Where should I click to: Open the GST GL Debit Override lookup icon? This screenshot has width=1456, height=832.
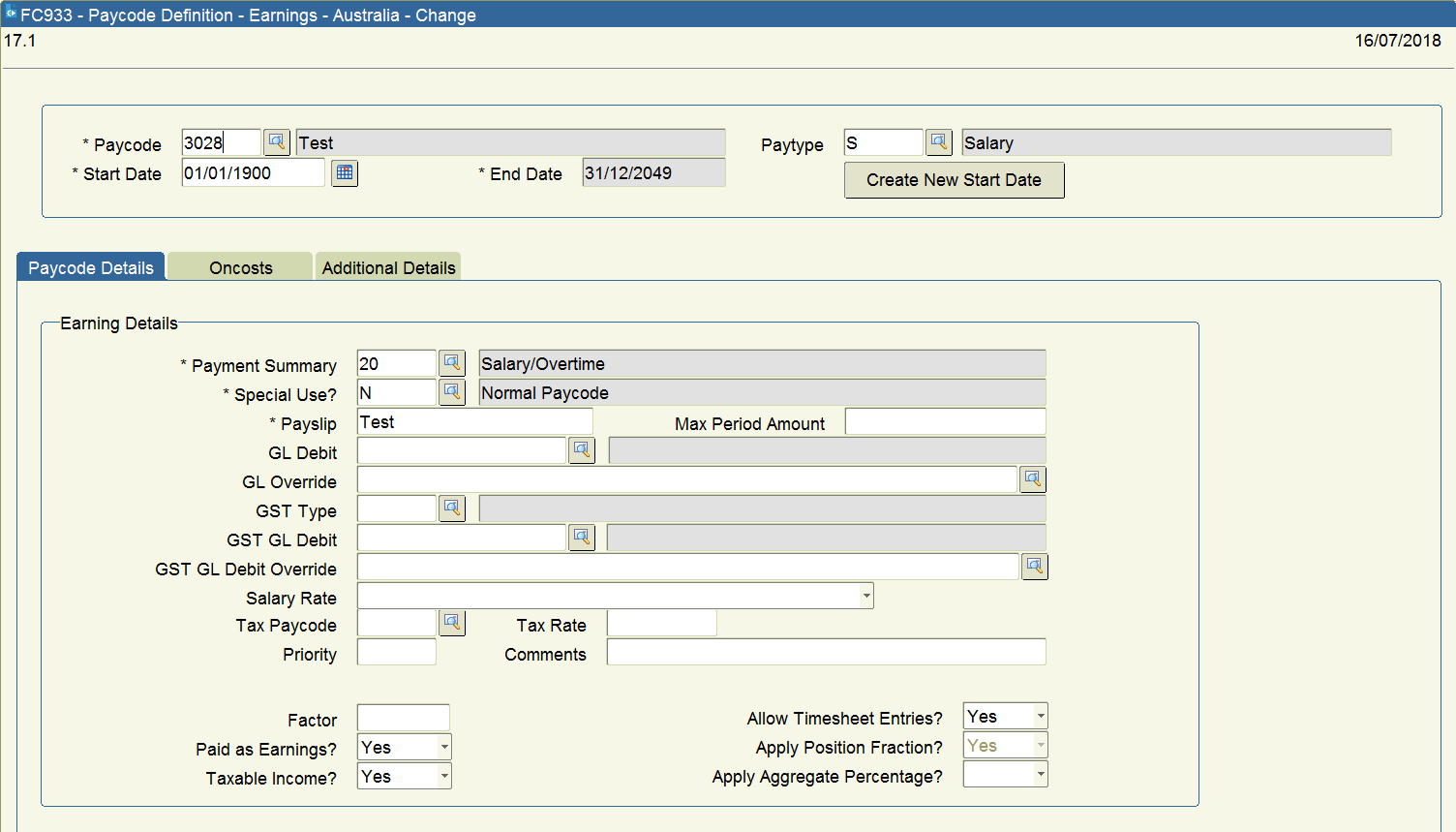point(1034,566)
